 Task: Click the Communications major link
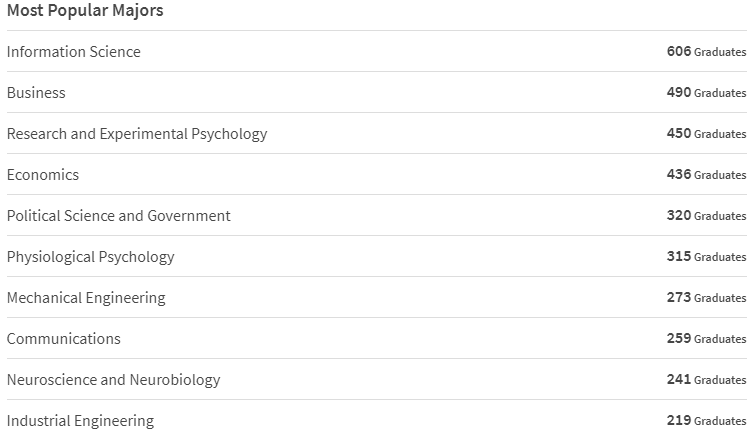click(x=64, y=339)
